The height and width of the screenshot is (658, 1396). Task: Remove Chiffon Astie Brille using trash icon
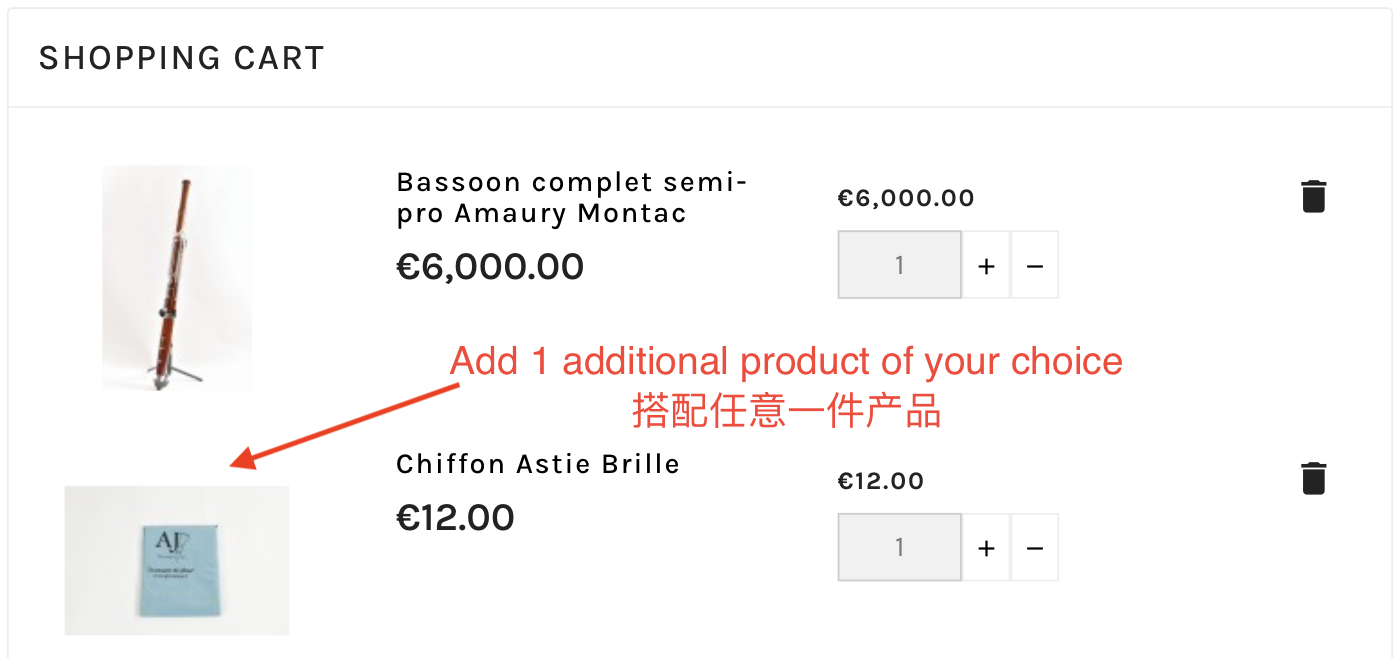click(x=1313, y=478)
